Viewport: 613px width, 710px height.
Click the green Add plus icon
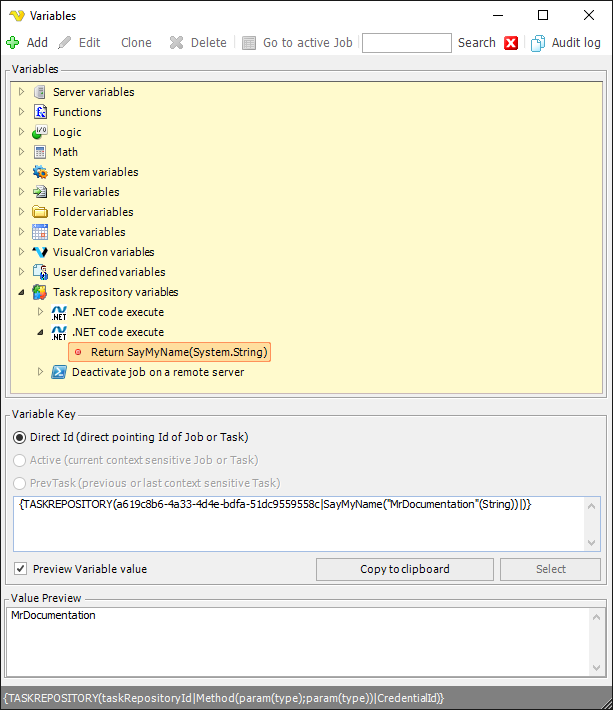pyautogui.click(x=12, y=43)
